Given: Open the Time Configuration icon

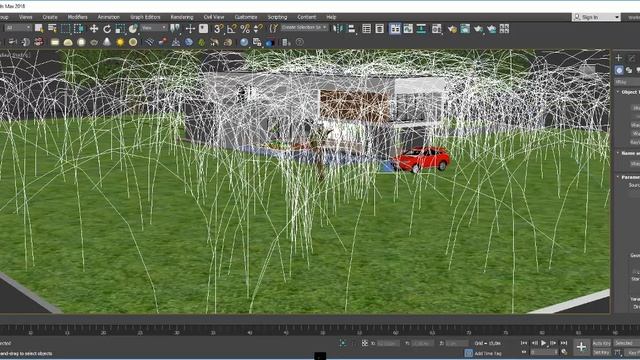Looking at the screenshot, I should pos(564,352).
